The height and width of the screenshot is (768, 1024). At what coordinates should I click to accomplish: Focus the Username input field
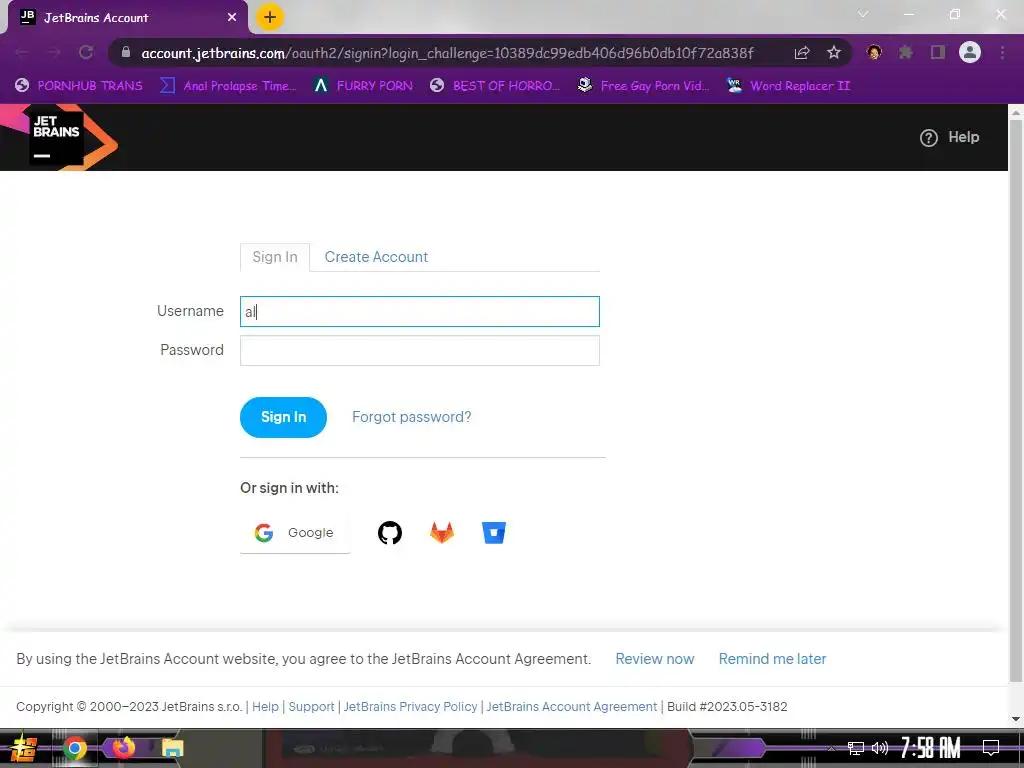(x=420, y=312)
